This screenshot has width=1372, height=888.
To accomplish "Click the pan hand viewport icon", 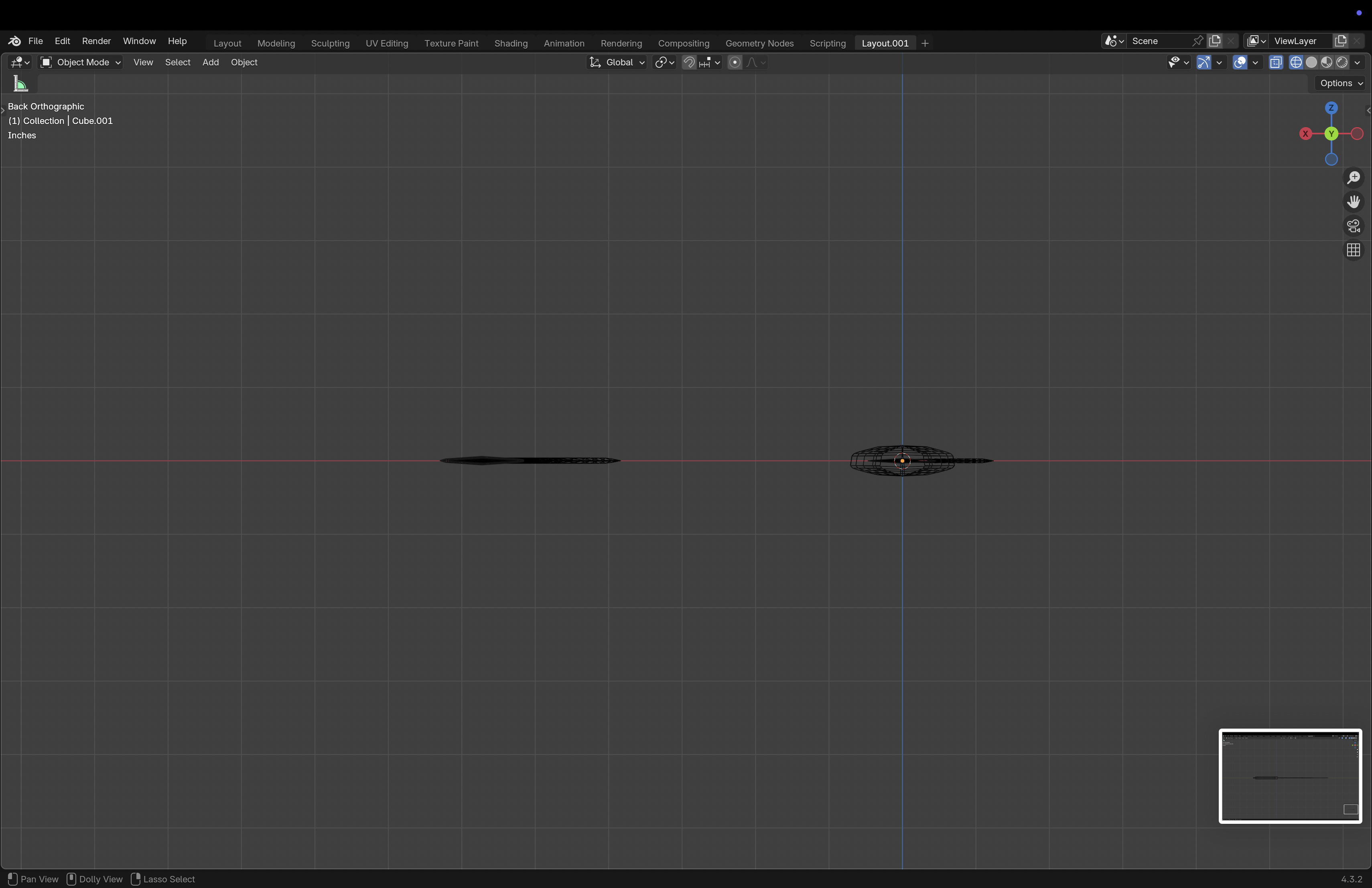I will 1354,202.
